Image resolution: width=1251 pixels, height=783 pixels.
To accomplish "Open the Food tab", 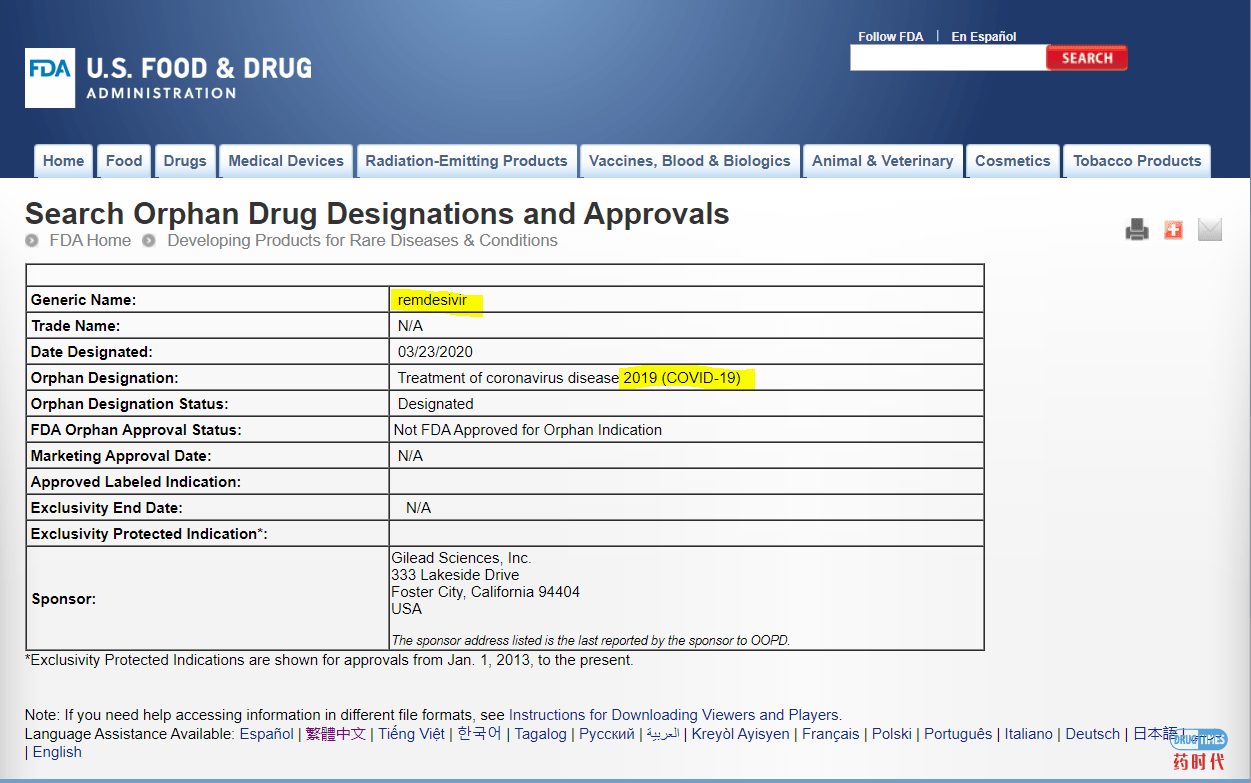I will point(124,161).
